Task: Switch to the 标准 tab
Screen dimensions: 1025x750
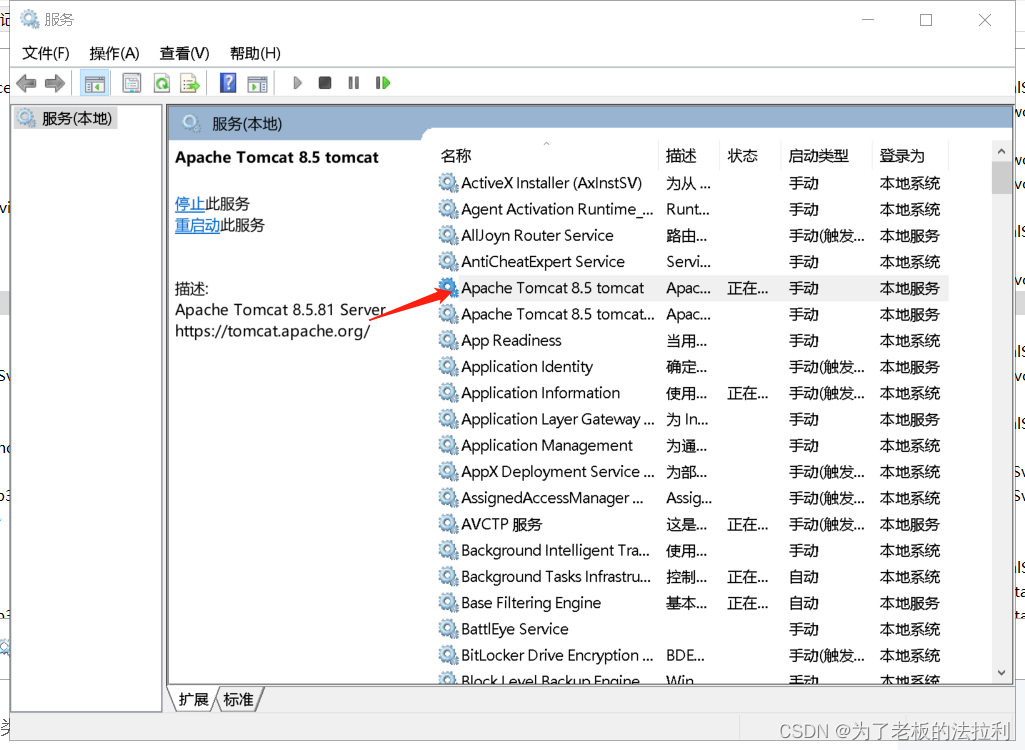Action: [239, 700]
